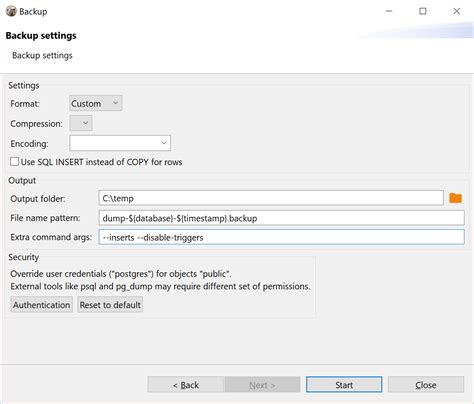The image size is (474, 404).
Task: Click the Close button at bottom
Action: tap(426, 385)
